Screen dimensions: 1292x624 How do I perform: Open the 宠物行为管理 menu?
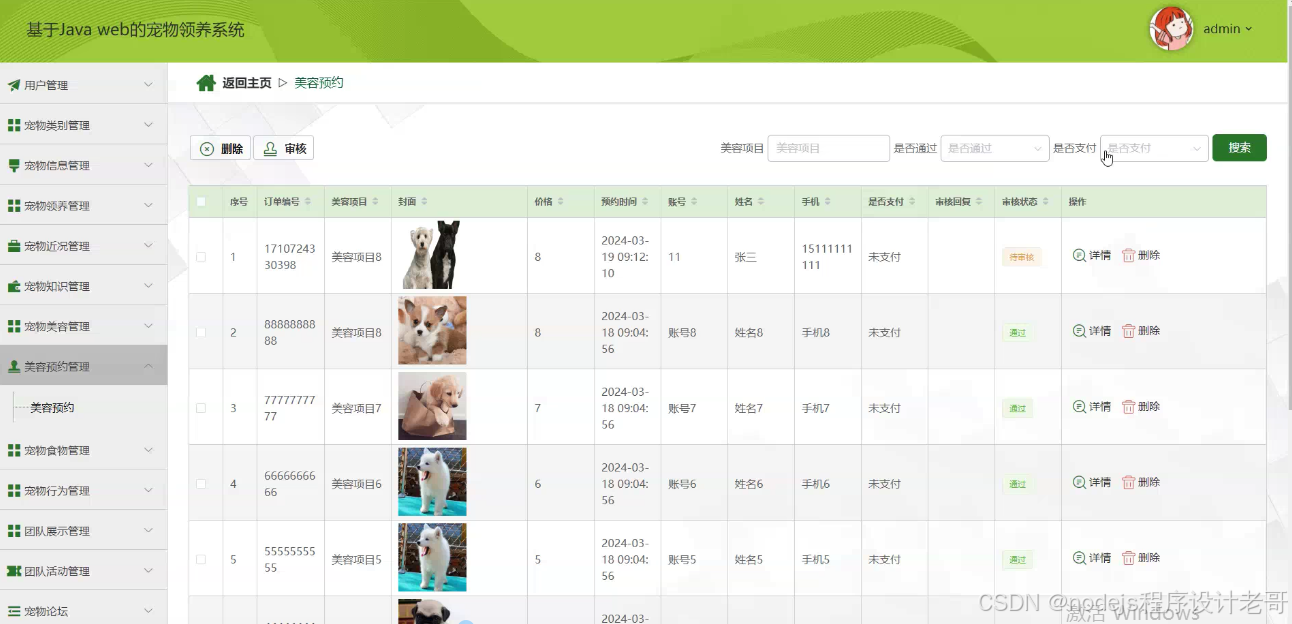(x=83, y=491)
